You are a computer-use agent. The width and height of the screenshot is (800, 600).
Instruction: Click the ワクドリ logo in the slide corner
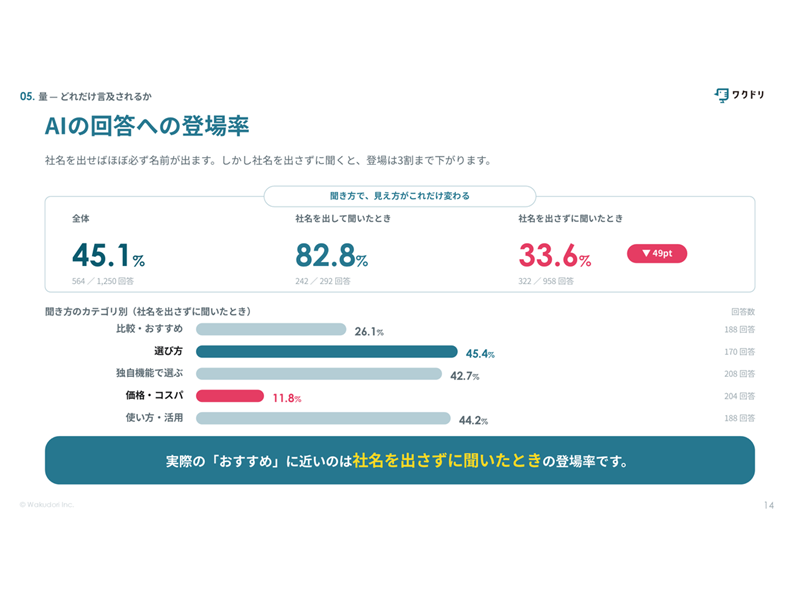739,95
